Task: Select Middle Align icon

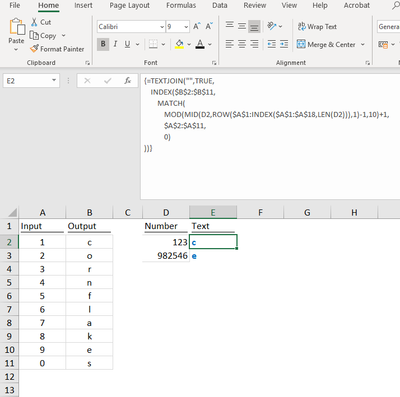Action: pyautogui.click(x=242, y=26)
